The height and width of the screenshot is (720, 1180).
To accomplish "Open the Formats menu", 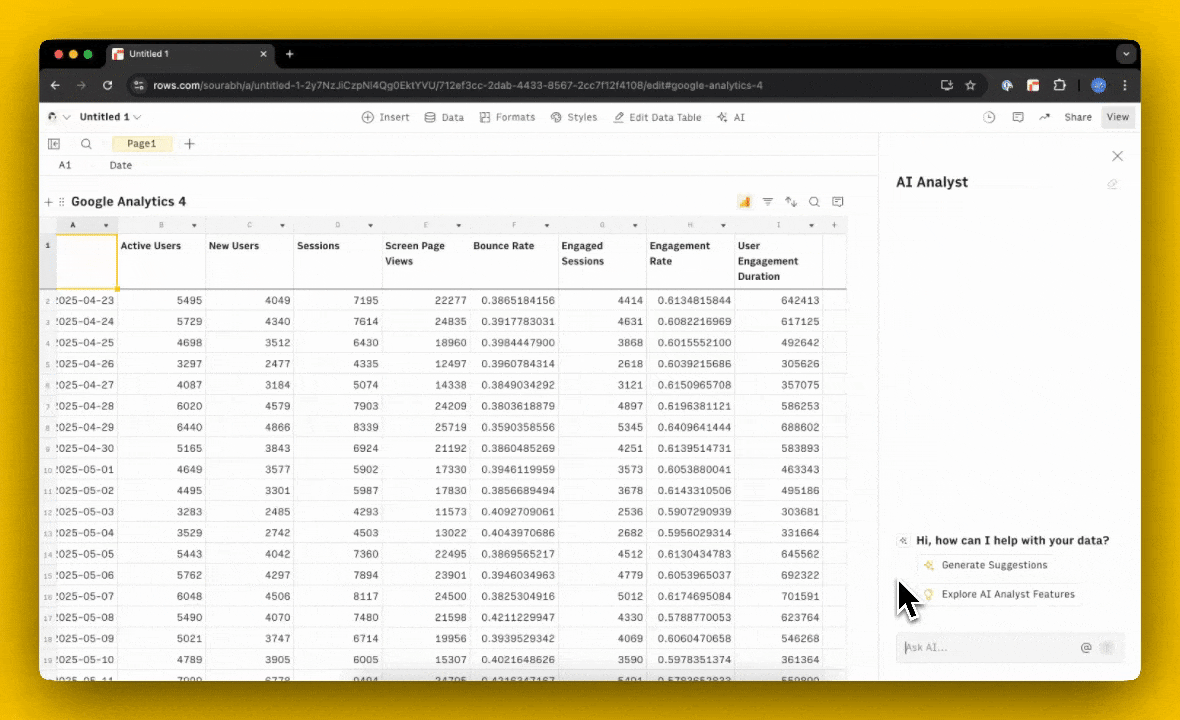I will click(507, 117).
